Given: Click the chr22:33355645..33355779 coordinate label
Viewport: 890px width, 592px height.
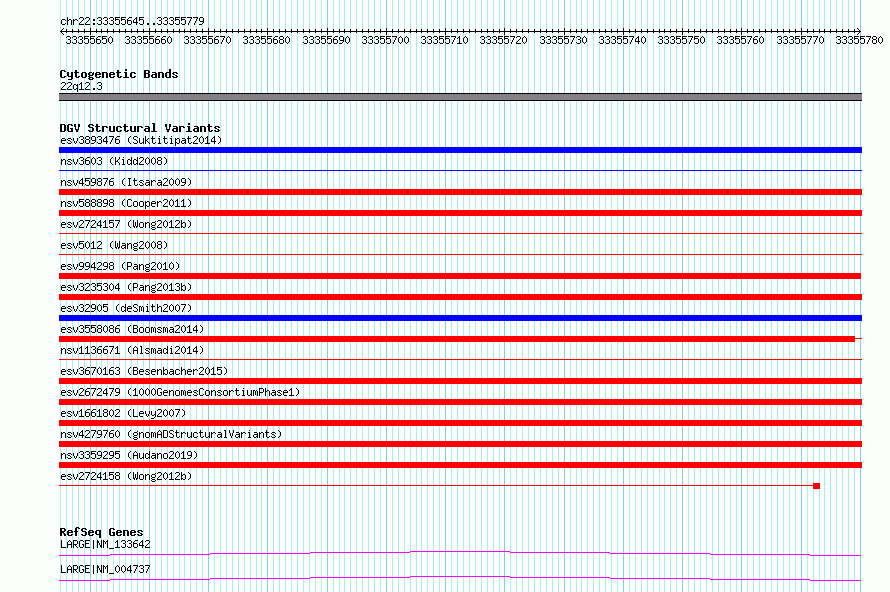Looking at the screenshot, I should [132, 21].
